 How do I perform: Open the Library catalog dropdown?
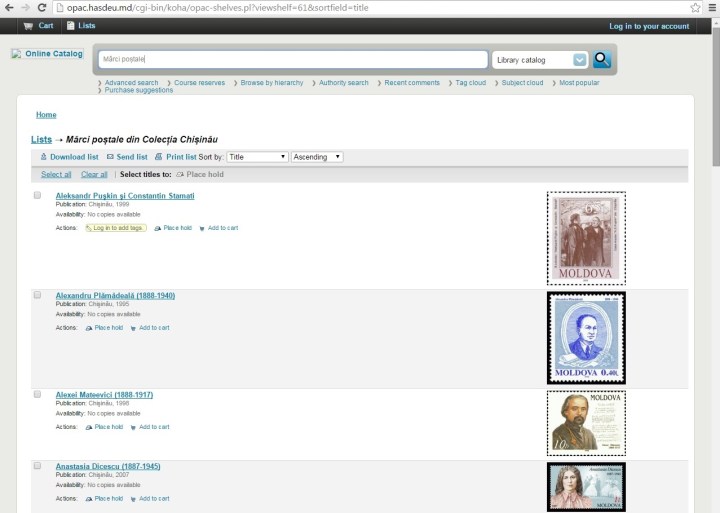pyautogui.click(x=540, y=60)
